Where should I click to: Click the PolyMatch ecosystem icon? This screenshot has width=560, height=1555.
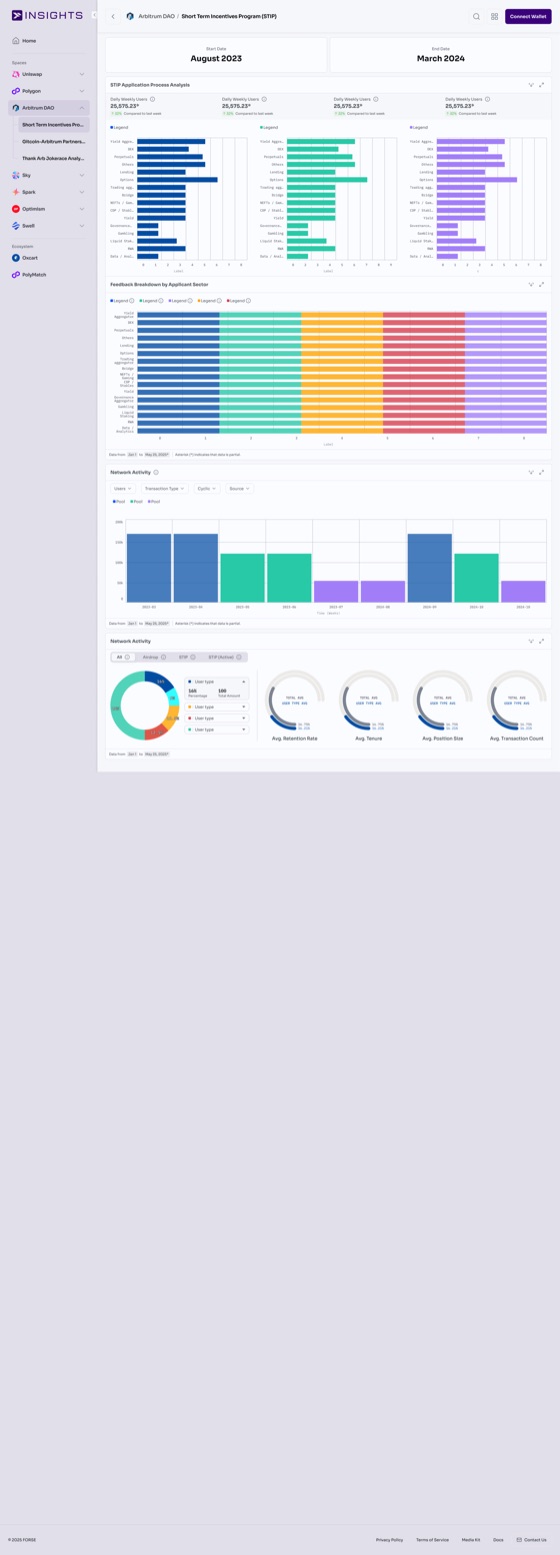pos(16,275)
